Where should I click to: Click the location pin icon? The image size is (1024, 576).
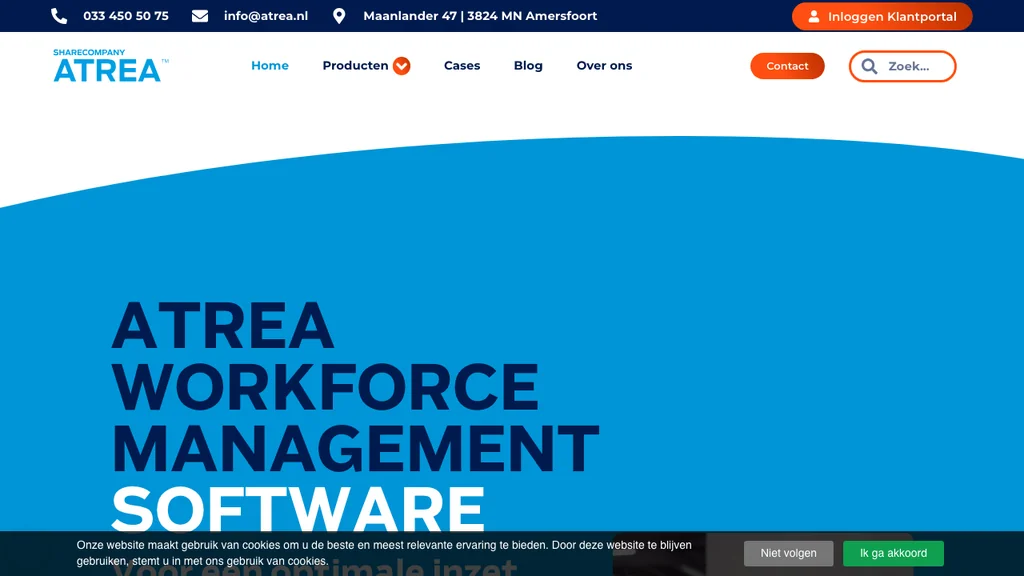[338, 16]
